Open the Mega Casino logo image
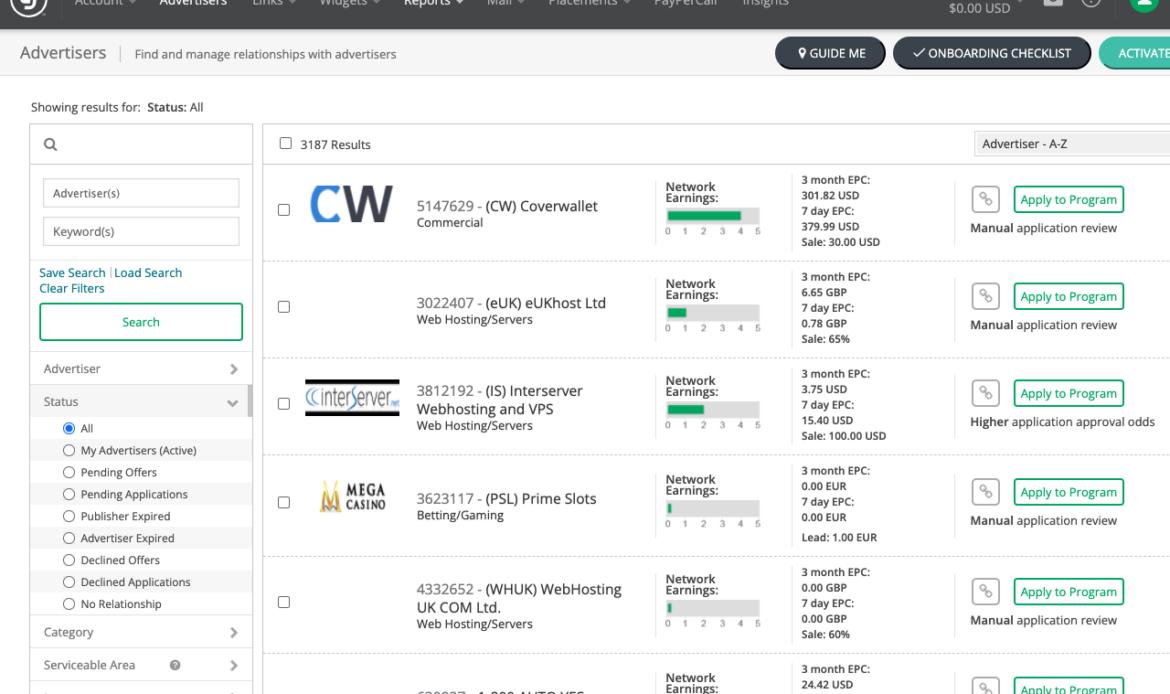Viewport: 1170px width, 694px height. point(352,497)
